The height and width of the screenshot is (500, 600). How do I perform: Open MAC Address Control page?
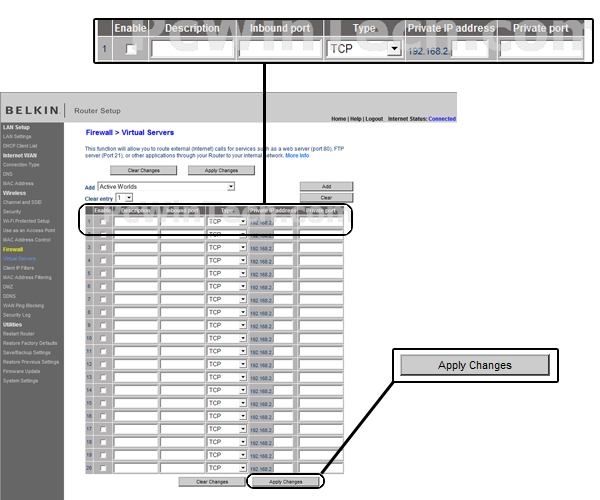click(27, 240)
